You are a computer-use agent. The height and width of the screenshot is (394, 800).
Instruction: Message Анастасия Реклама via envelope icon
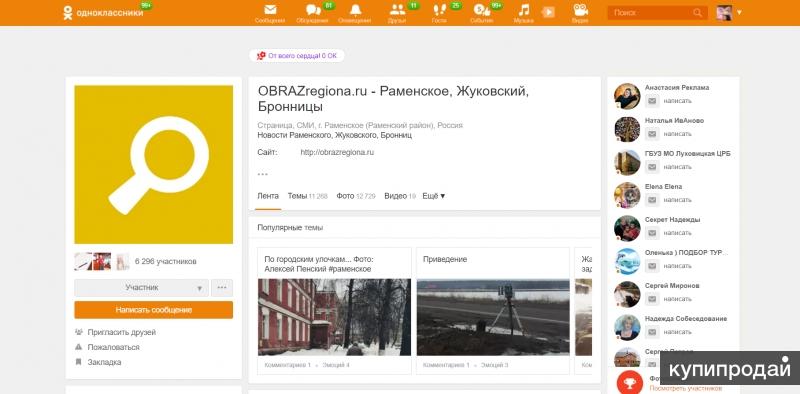(x=652, y=101)
